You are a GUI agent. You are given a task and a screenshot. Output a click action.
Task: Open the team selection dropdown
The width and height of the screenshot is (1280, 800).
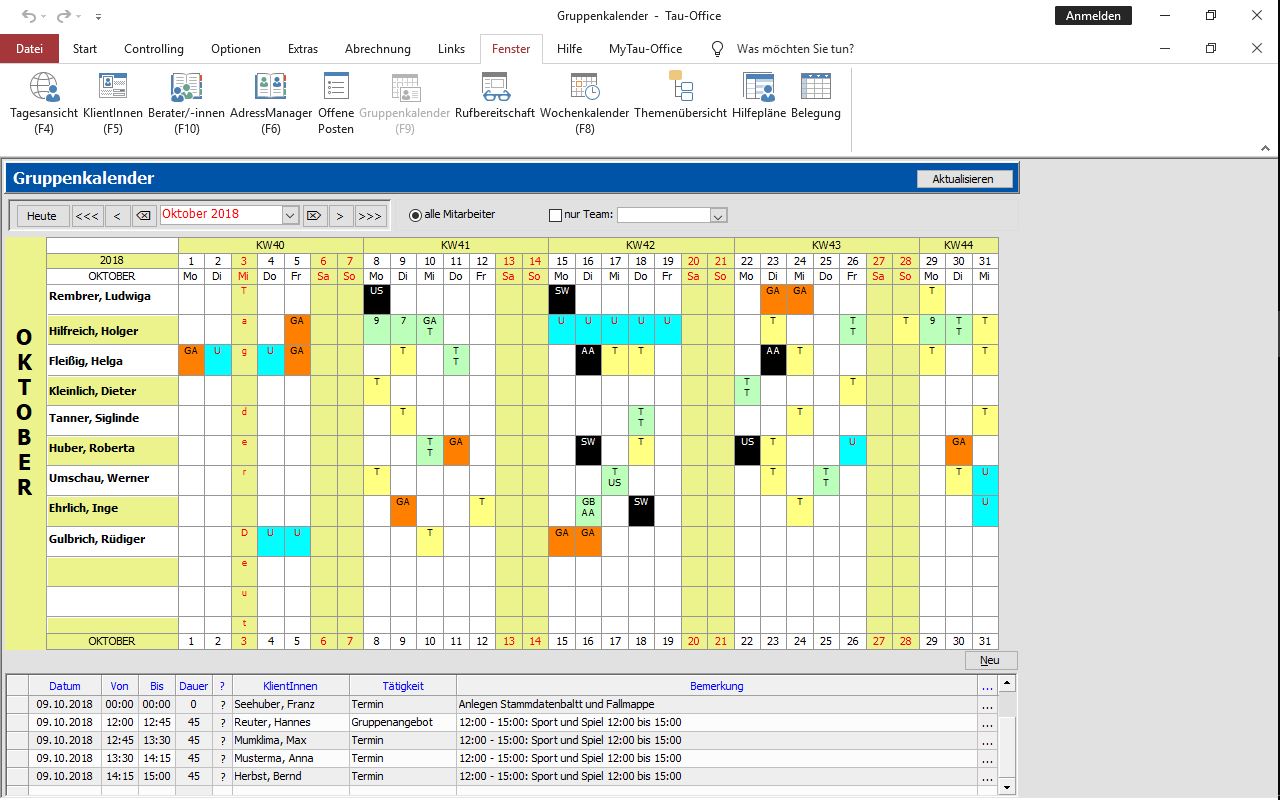pyautogui.click(x=718, y=215)
